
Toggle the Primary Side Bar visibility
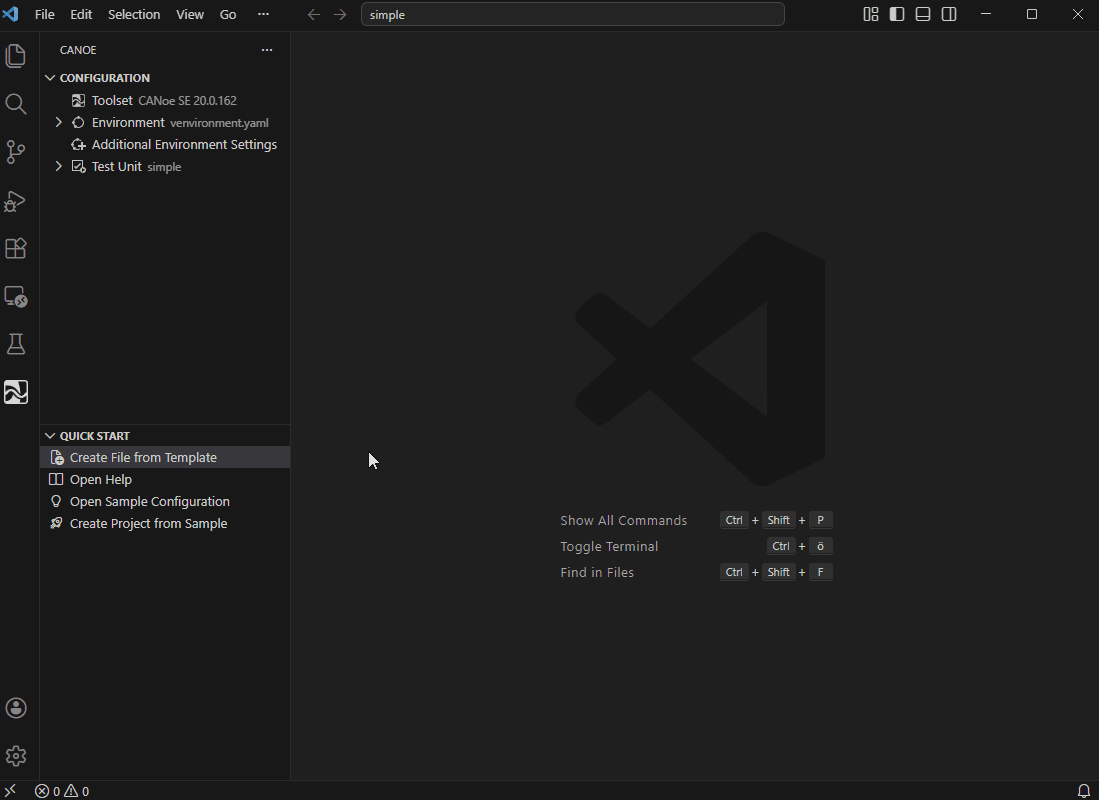(896, 14)
